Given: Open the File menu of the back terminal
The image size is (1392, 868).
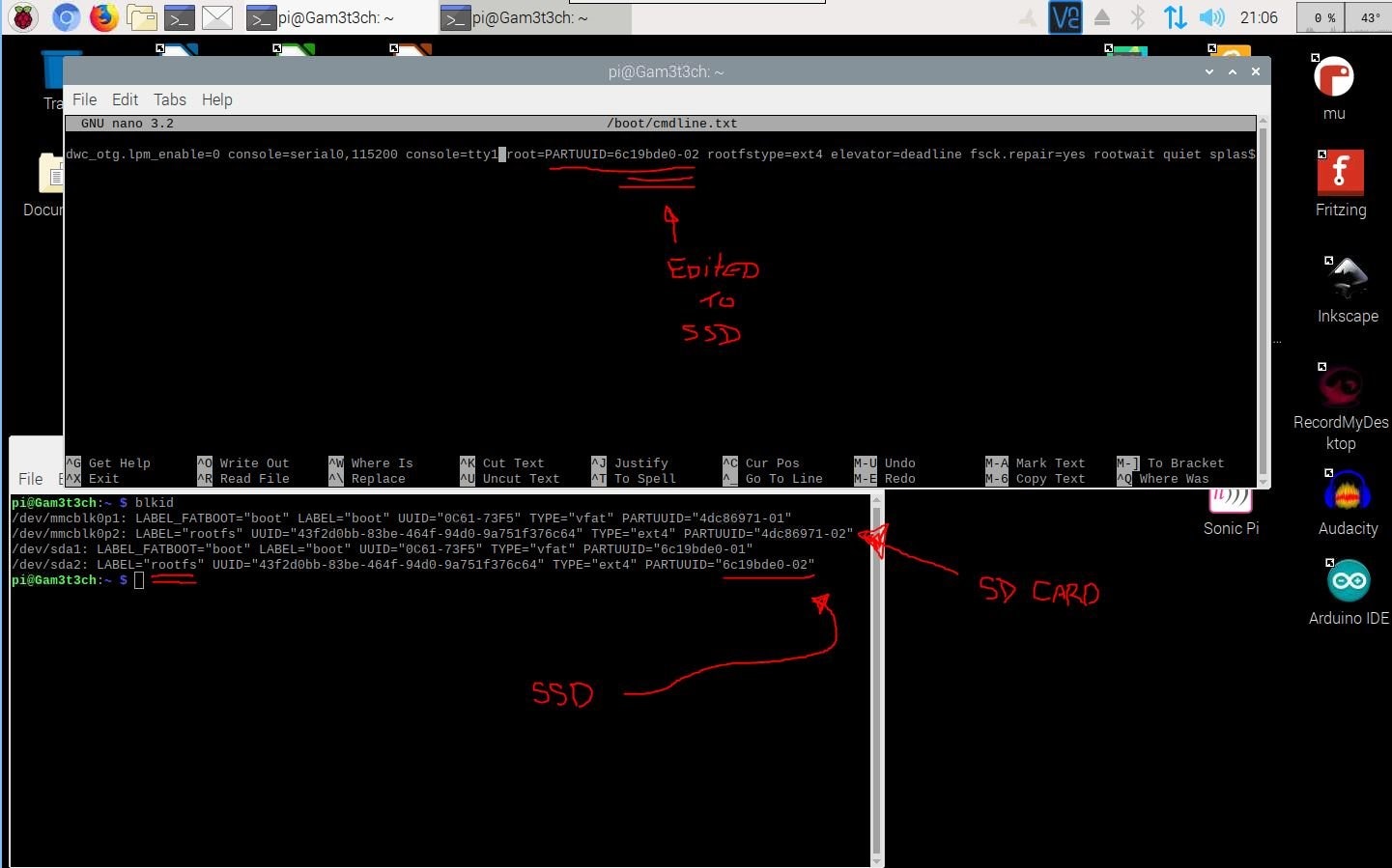Looking at the screenshot, I should coord(31,479).
